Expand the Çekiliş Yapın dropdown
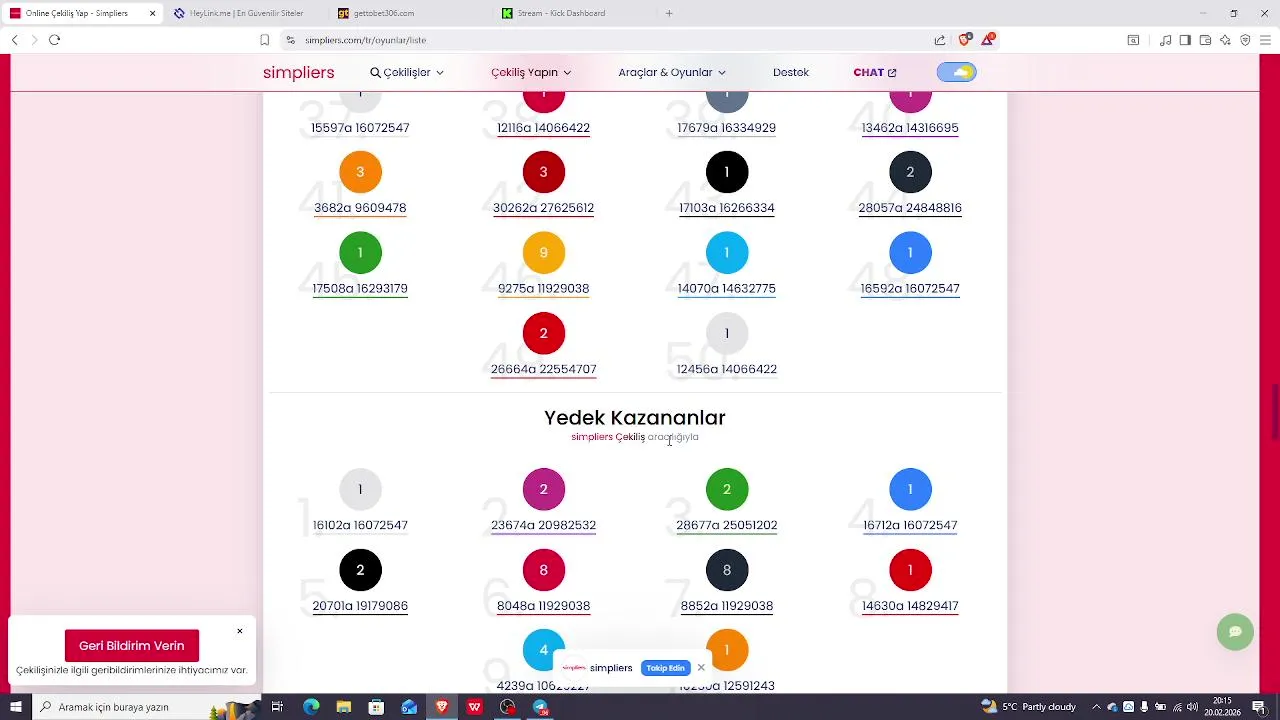Image resolution: width=1280 pixels, height=720 pixels. click(x=531, y=72)
